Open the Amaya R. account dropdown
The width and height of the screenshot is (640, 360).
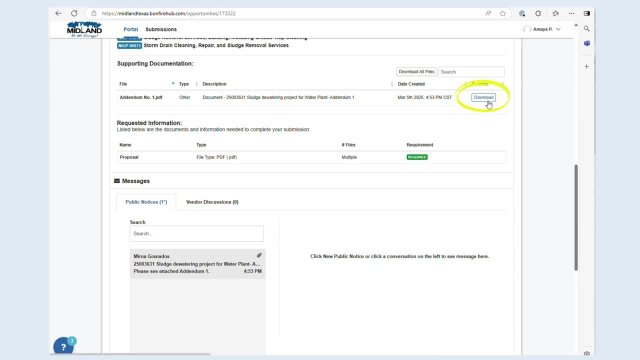(542, 29)
